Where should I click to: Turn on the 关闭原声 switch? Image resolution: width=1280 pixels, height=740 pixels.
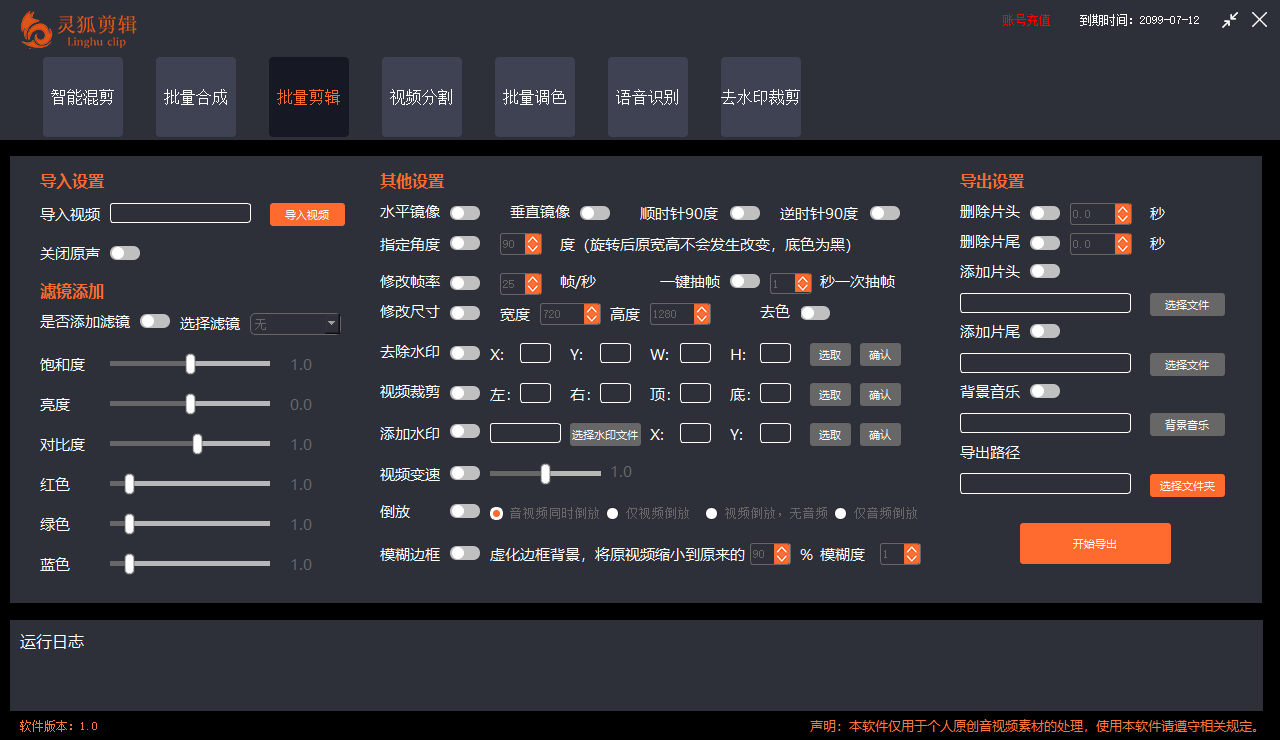pyautogui.click(x=124, y=253)
